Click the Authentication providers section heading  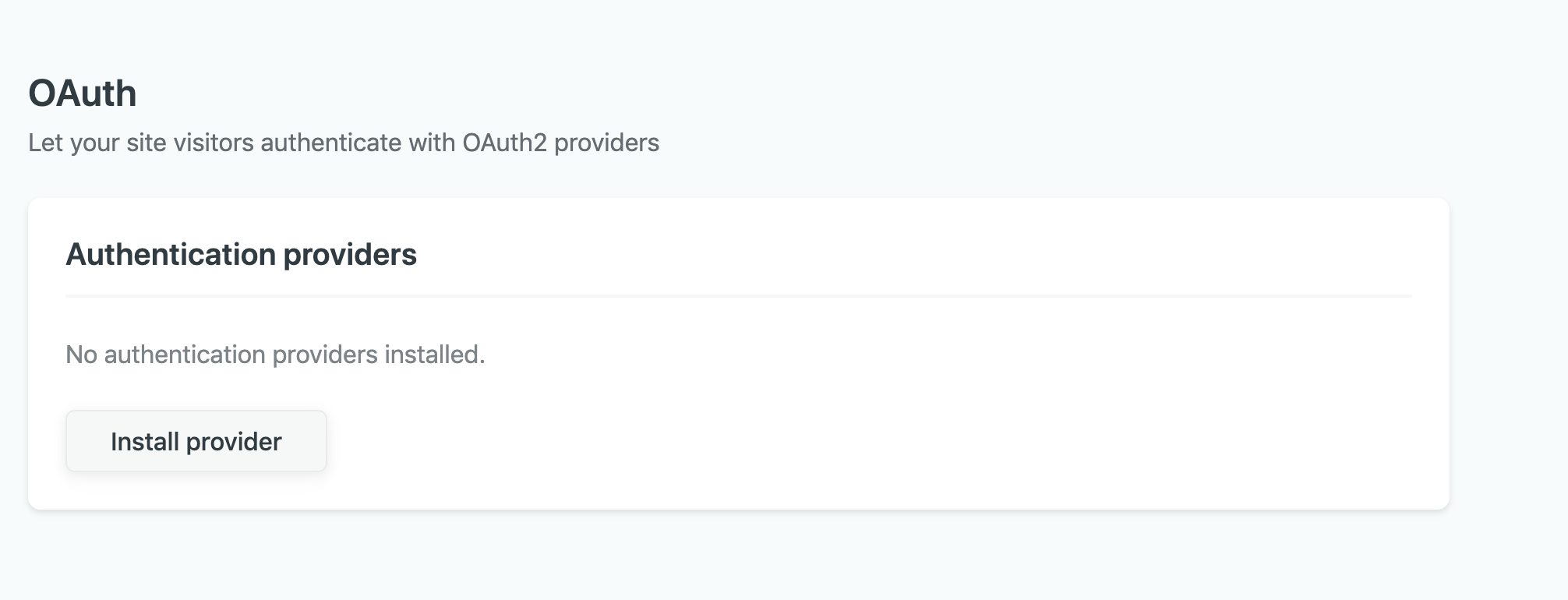point(241,255)
